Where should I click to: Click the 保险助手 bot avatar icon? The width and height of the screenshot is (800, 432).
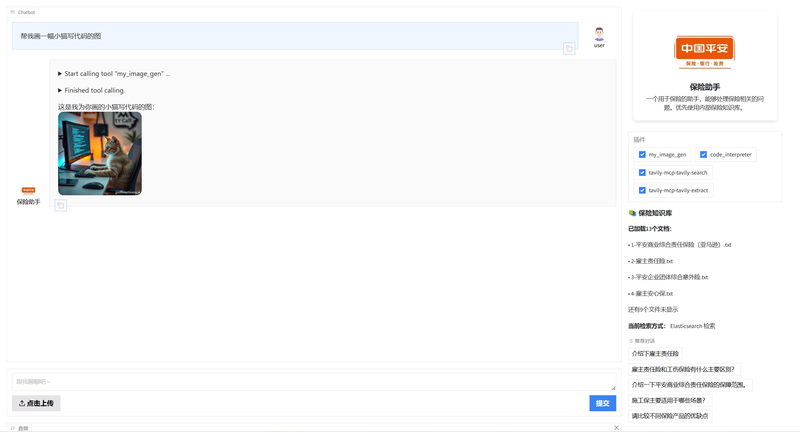pos(28,189)
